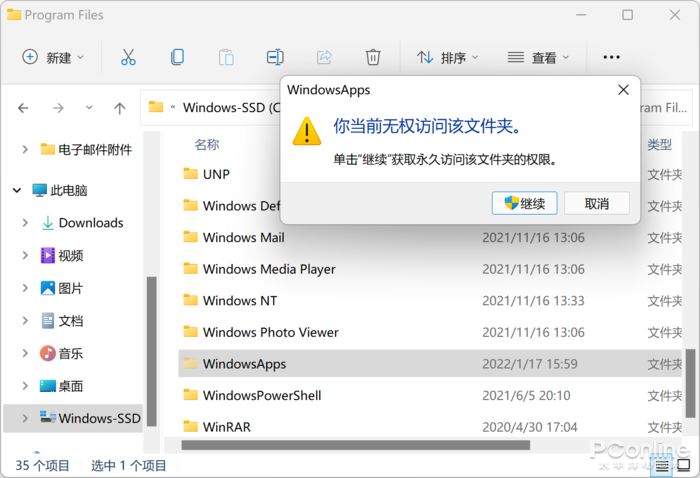Expand the Windows-SSD tree node

click(25, 418)
